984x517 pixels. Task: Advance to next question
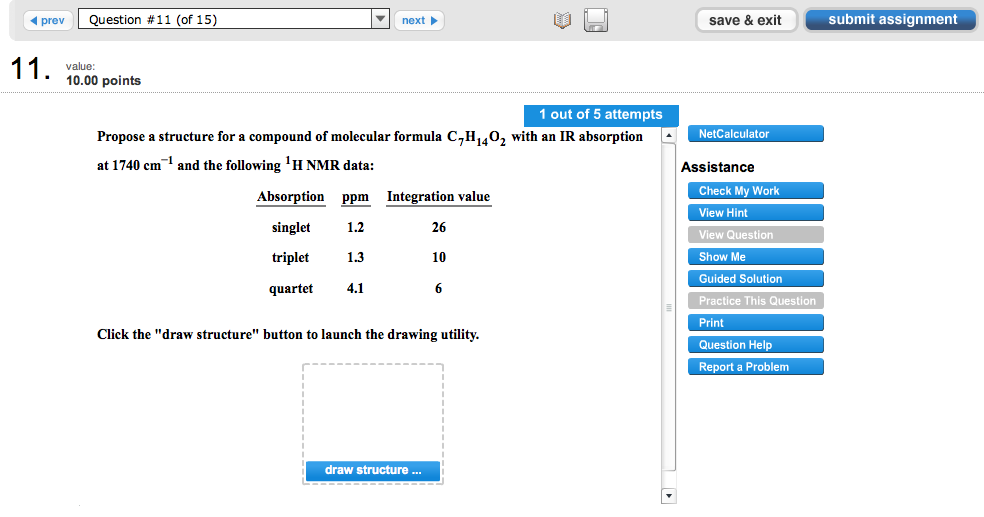pyautogui.click(x=420, y=20)
